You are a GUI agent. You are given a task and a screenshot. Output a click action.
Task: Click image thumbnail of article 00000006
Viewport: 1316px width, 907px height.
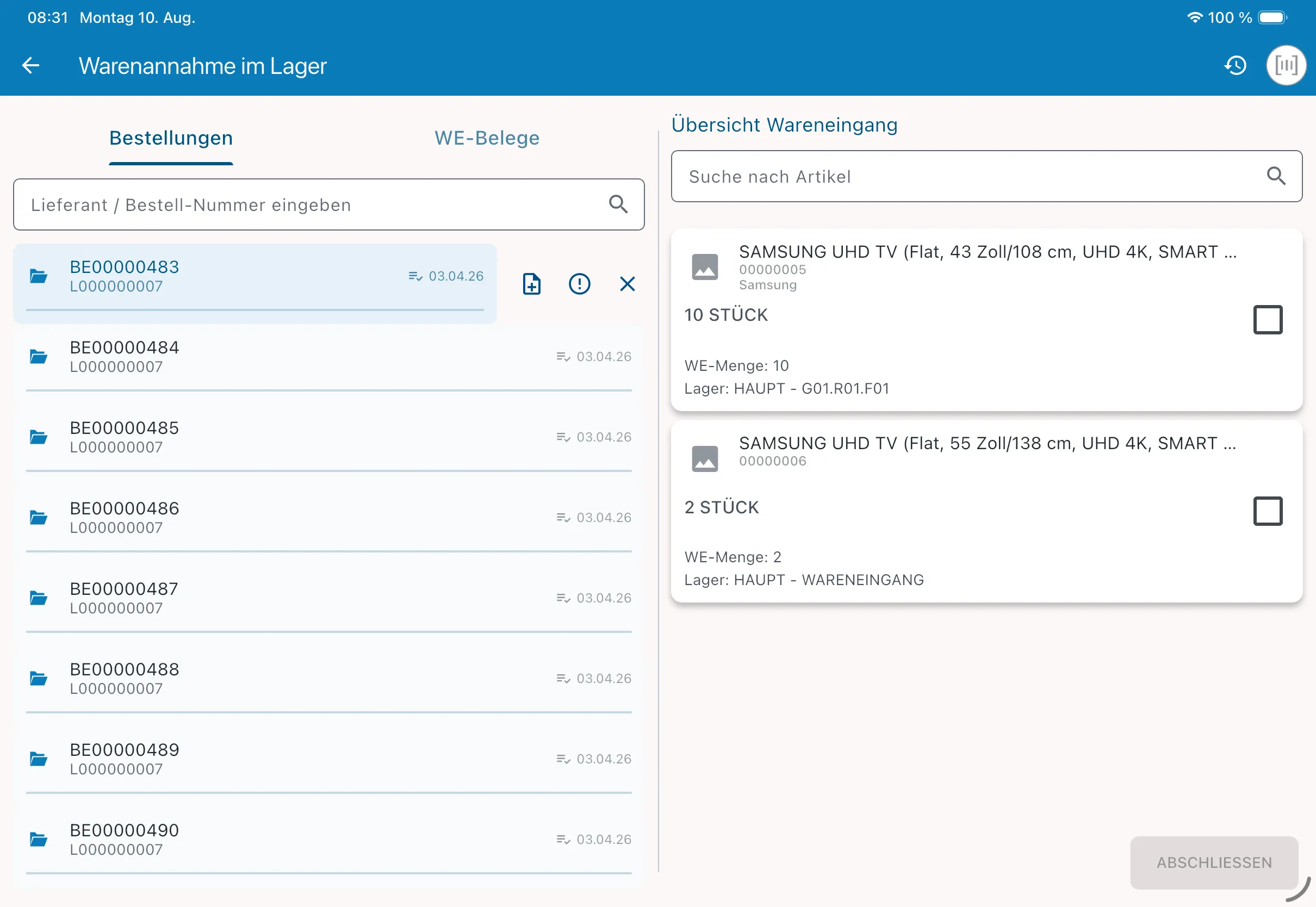(x=705, y=458)
